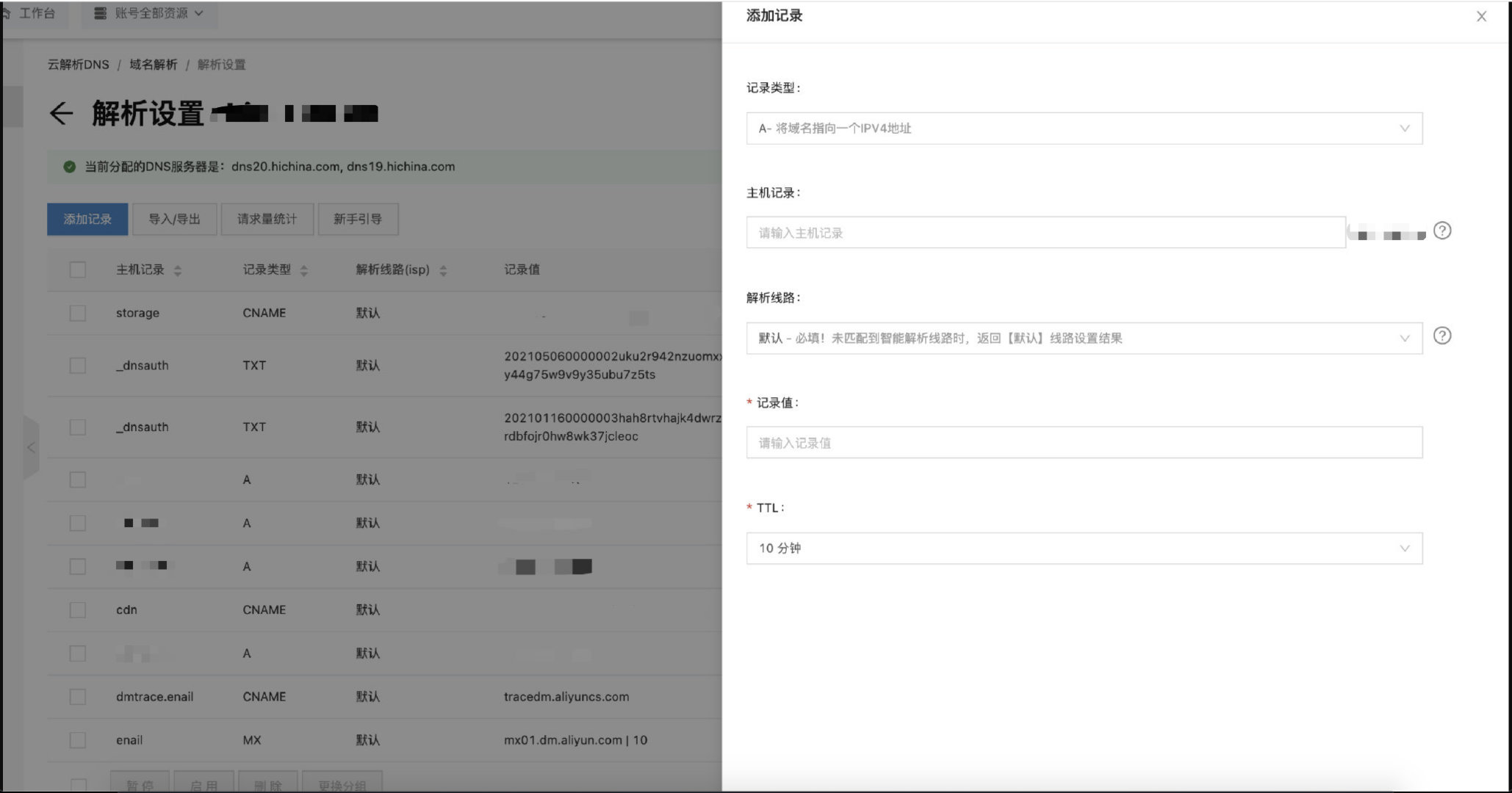This screenshot has width=1512, height=793.
Task: Click green check icon in DNS notice
Action: 69,167
